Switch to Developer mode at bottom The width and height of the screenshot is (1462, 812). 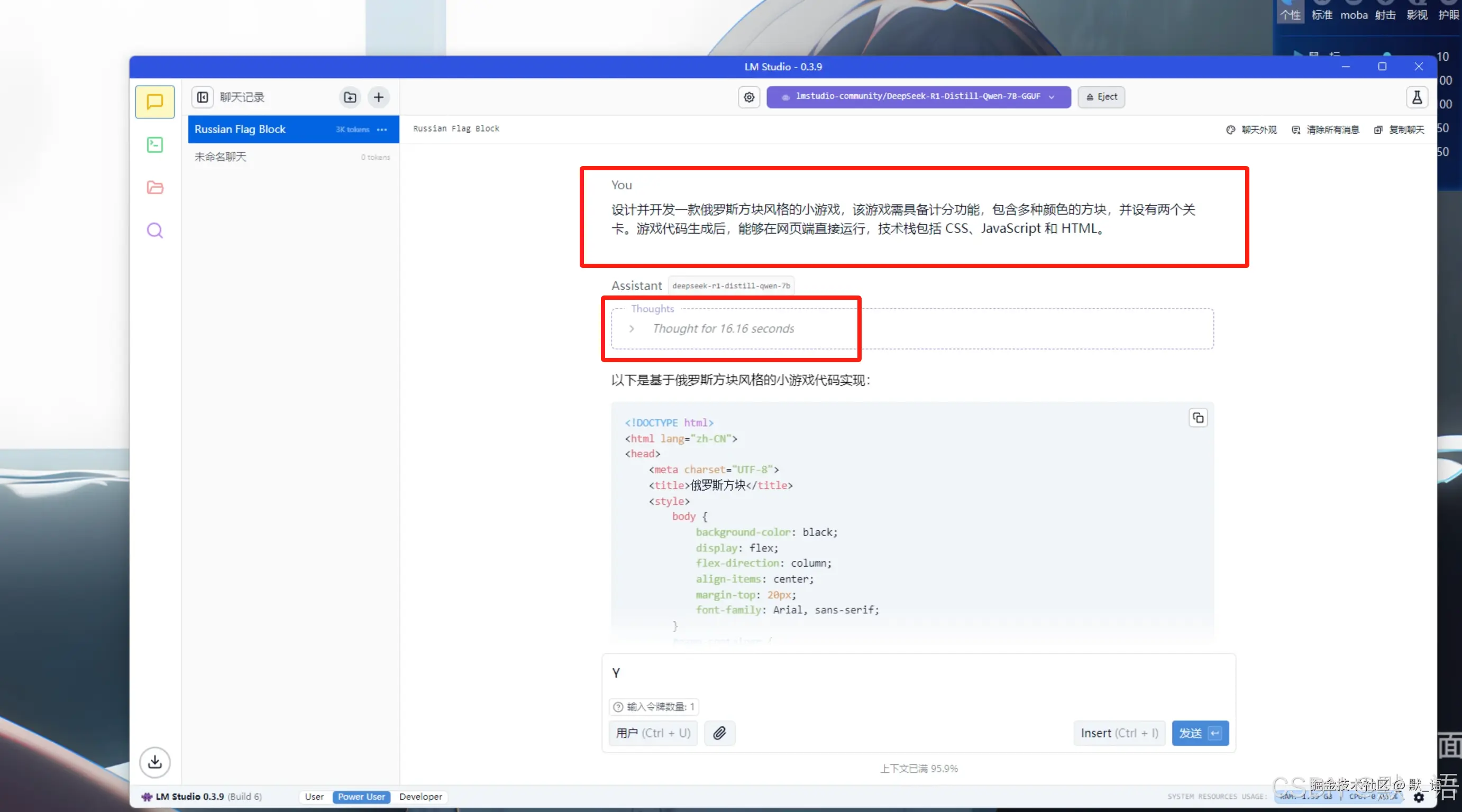[420, 796]
